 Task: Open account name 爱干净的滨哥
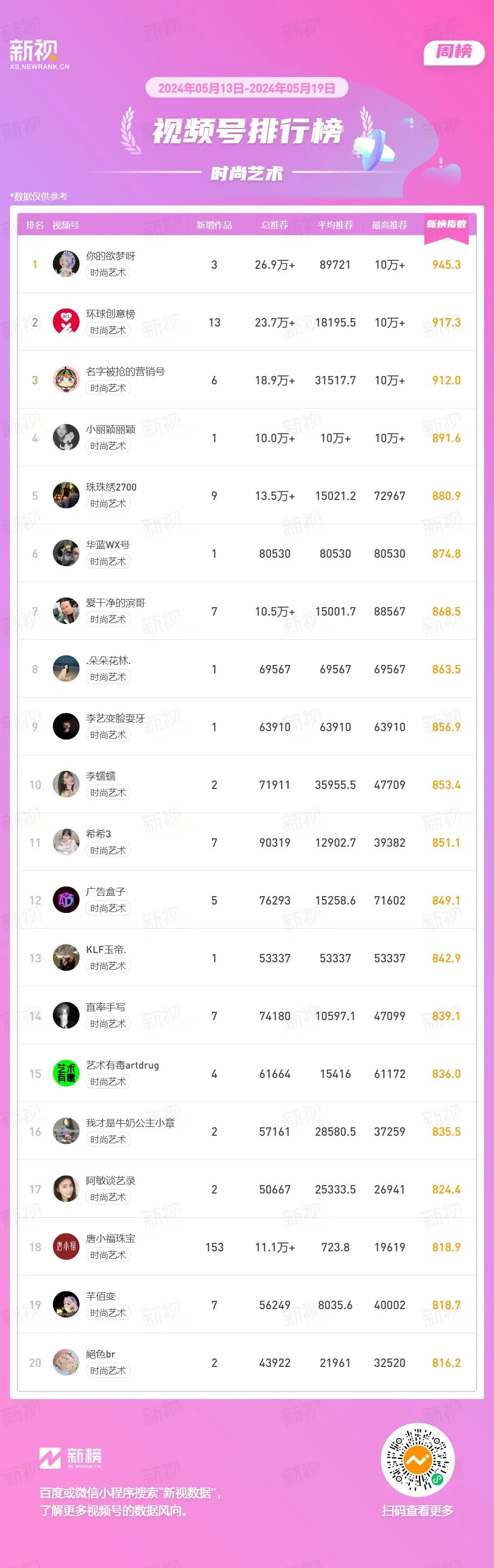[116, 603]
